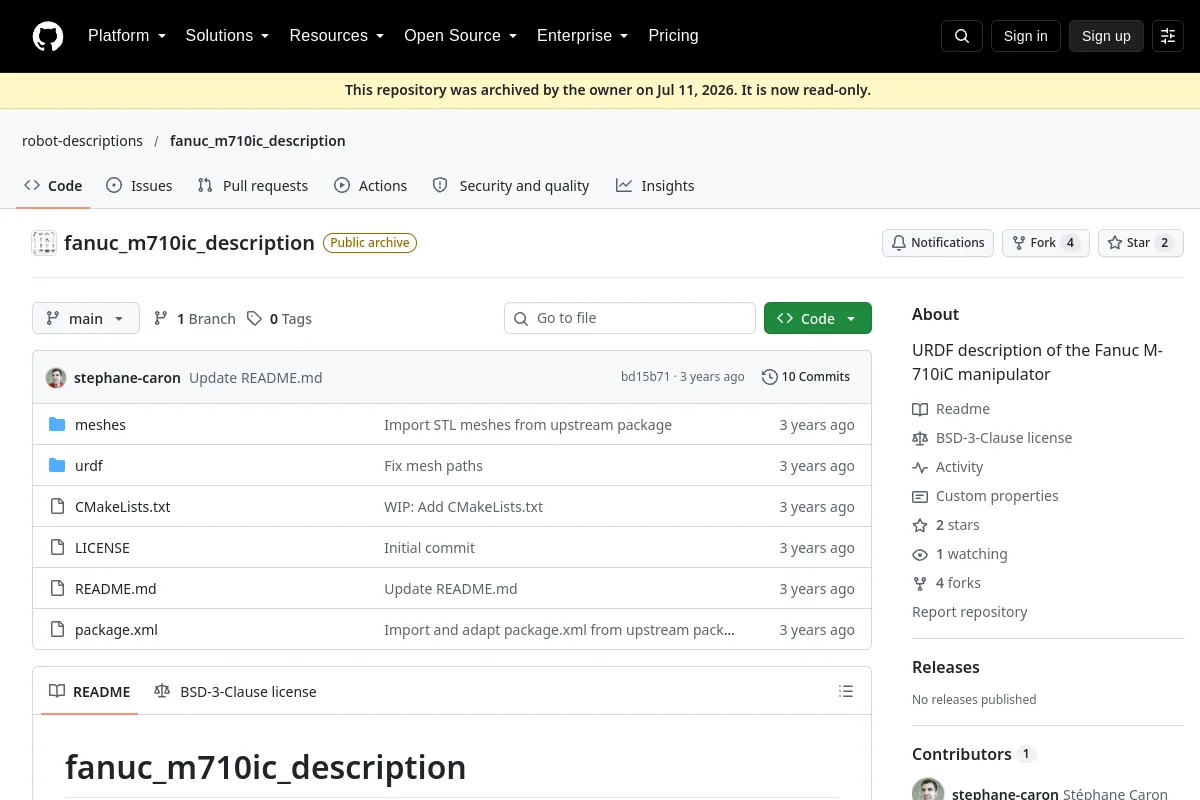1200x800 pixels.
Task: Switch to the Code tab
Action: (53, 186)
